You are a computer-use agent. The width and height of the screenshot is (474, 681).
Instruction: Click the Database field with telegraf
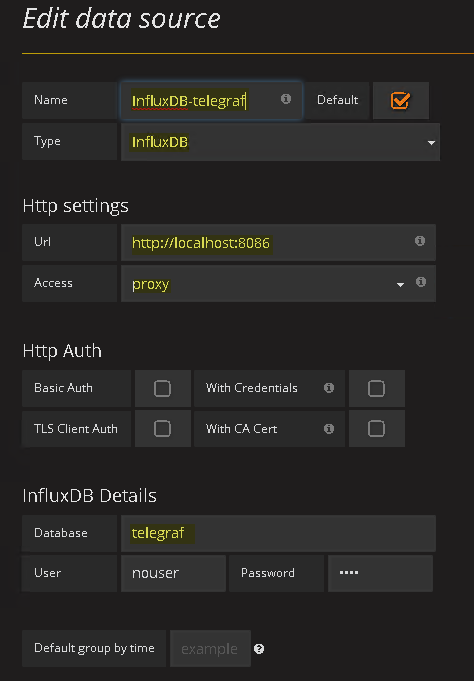[278, 533]
